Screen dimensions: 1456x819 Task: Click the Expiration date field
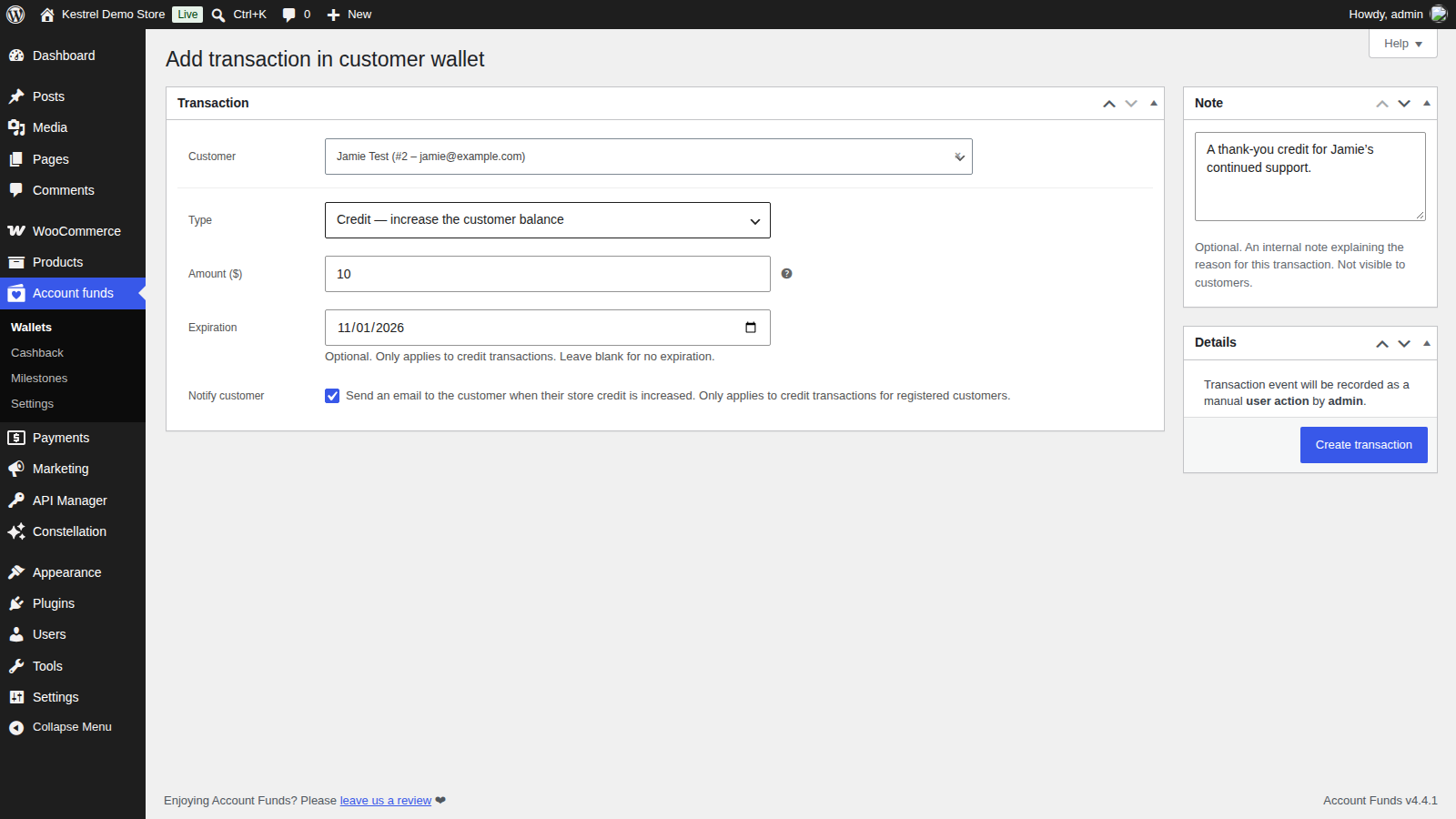point(548,328)
